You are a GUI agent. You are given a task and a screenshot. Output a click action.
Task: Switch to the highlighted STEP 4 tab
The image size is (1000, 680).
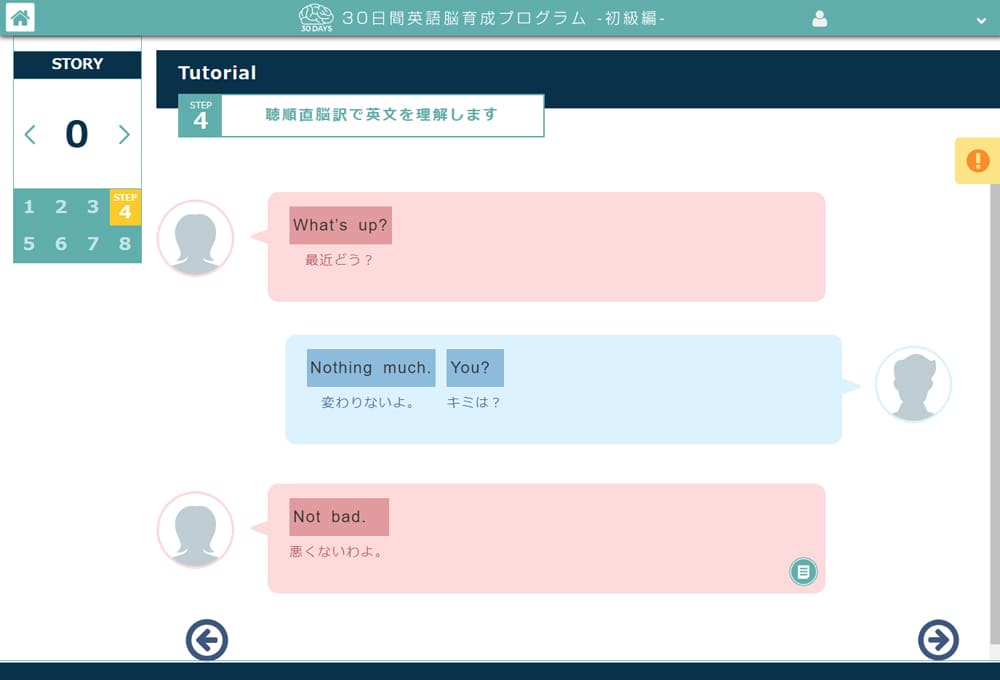click(125, 207)
